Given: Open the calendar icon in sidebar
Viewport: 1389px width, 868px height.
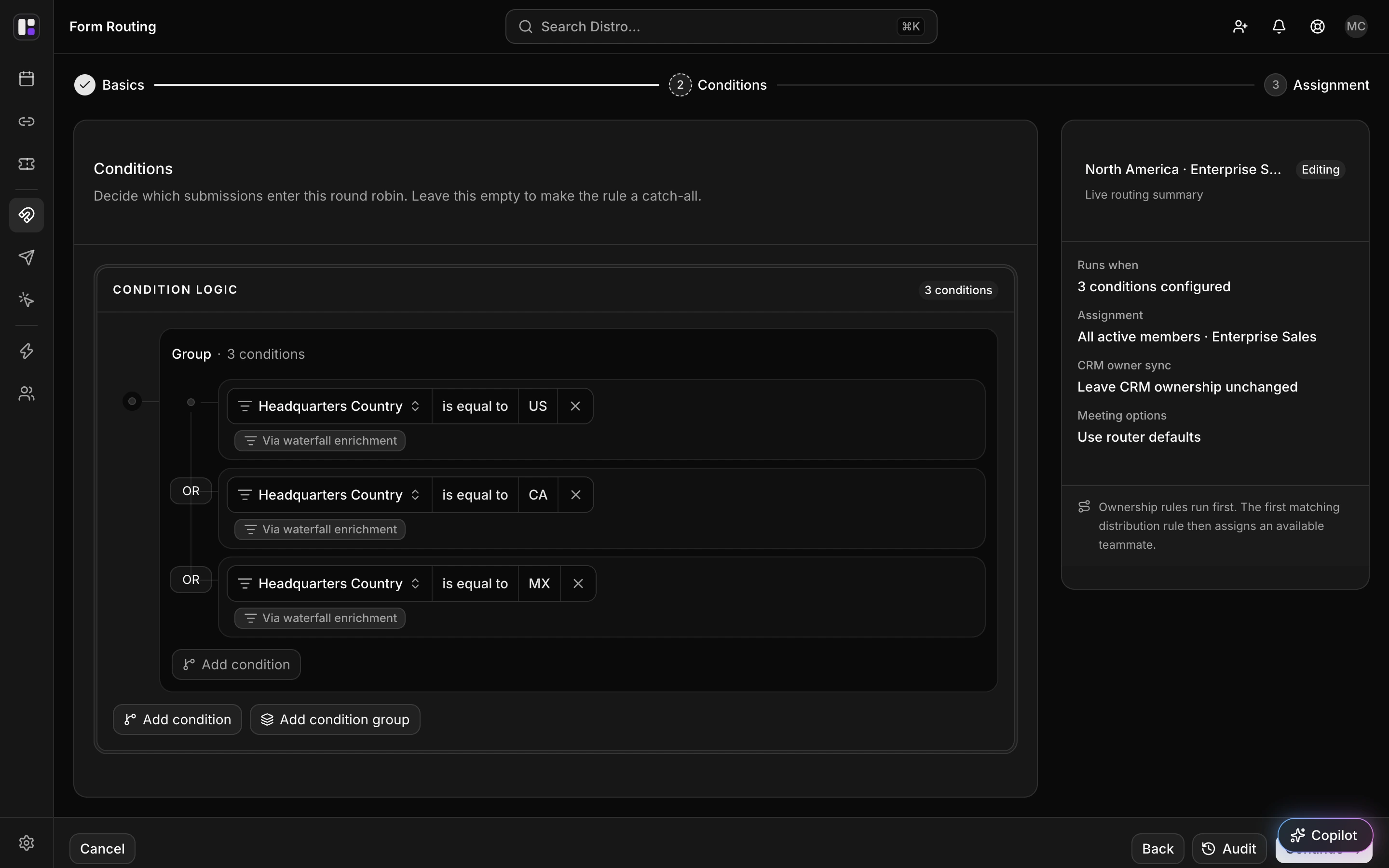Looking at the screenshot, I should click(27, 79).
